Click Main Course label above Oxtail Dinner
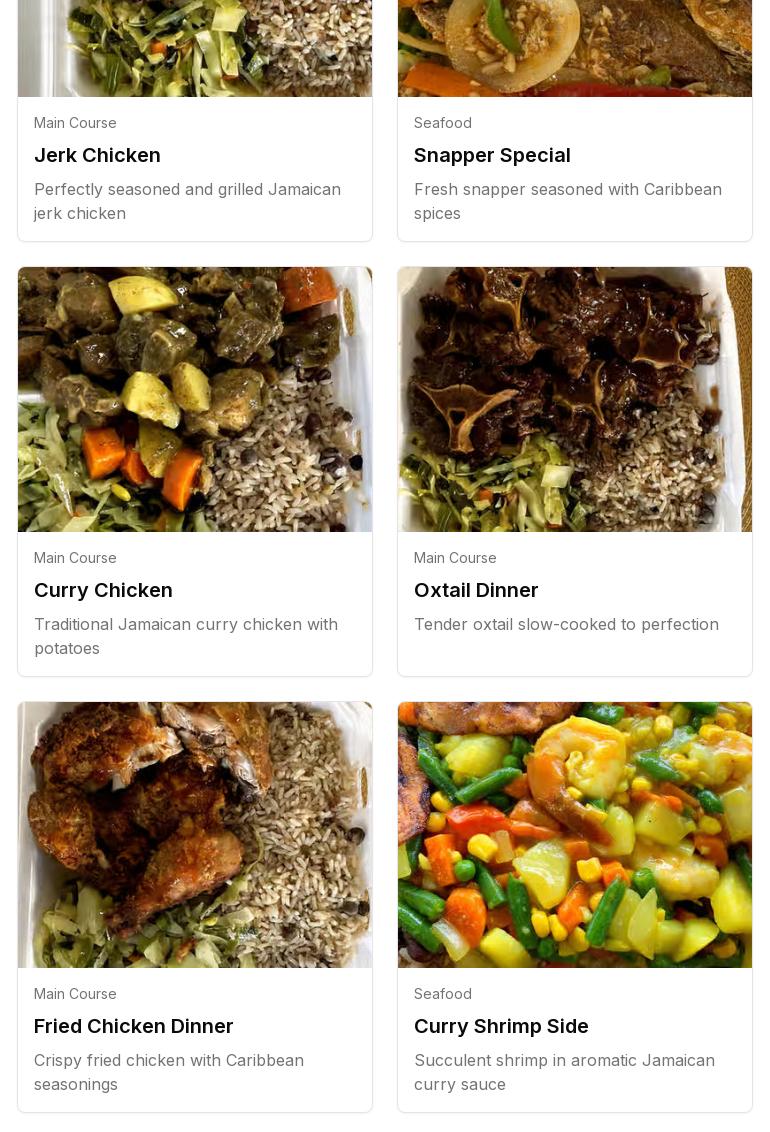 point(455,558)
